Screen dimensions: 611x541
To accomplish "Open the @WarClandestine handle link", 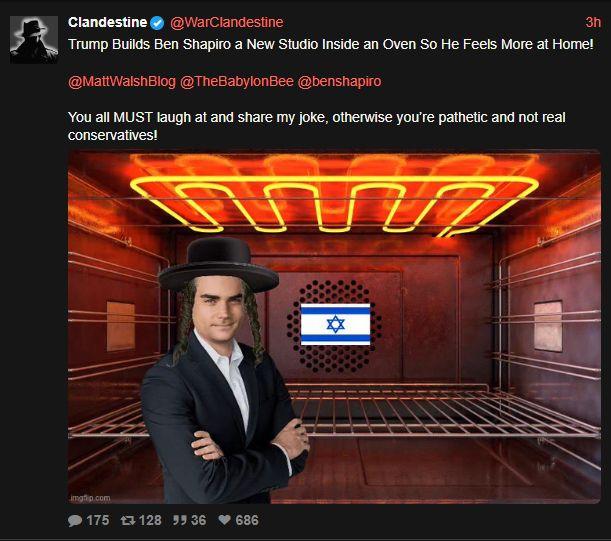I will (226, 23).
